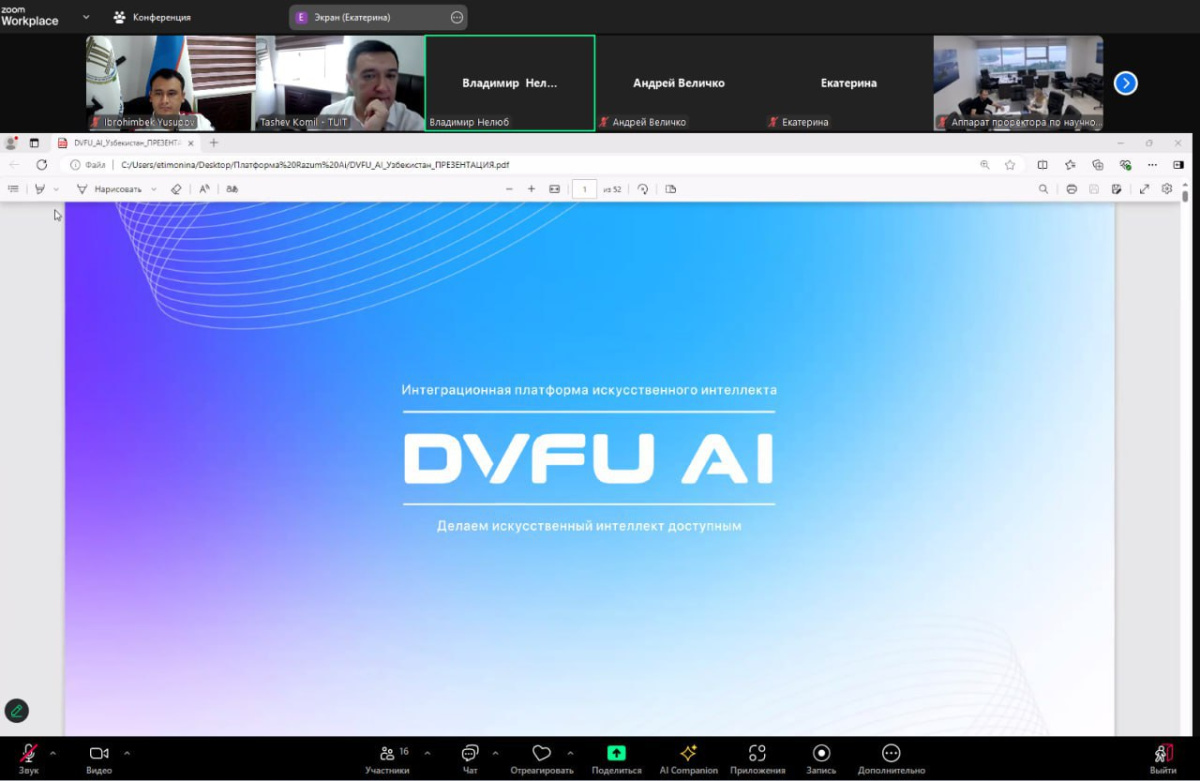The width and height of the screenshot is (1200, 781).
Task: View site info via Файл icon
Action: 89,165
